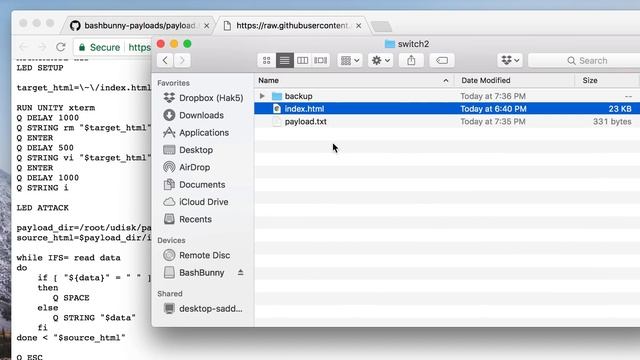Click the 'LED ATTACK' line in browser
The width and height of the screenshot is (640, 360).
(42, 208)
